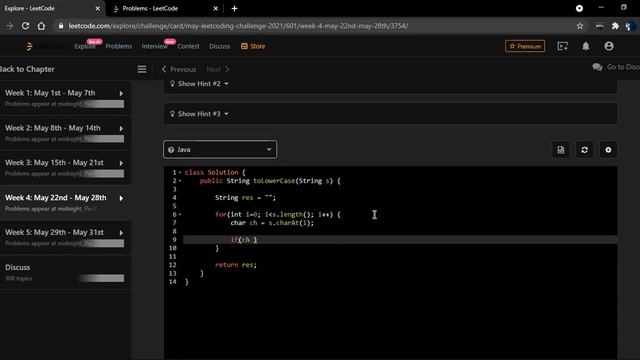Toggle the sidebar hamburger menu
Screen dimensions: 640x360
[142, 69]
